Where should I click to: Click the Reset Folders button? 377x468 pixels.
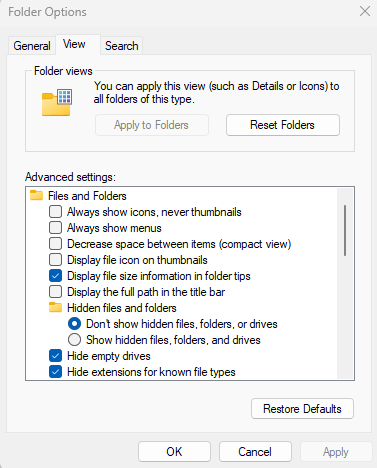click(283, 125)
